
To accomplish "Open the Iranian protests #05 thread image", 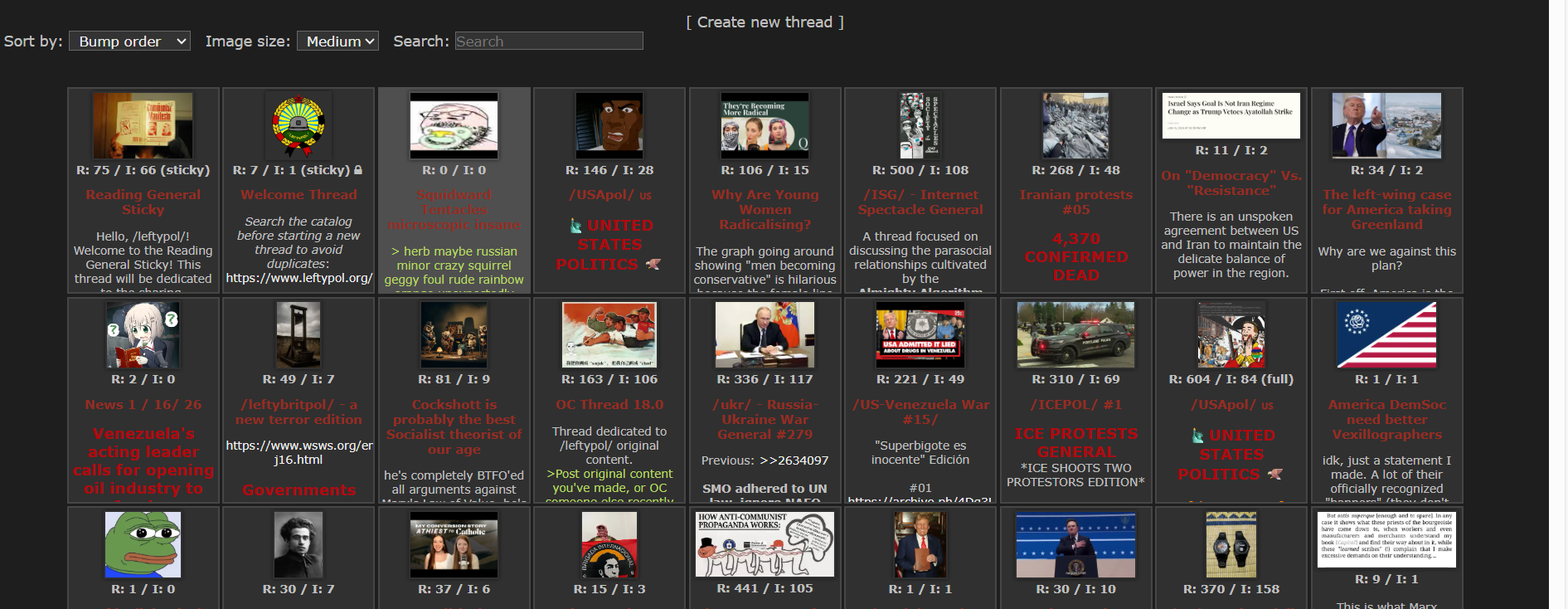I will tap(1075, 125).
